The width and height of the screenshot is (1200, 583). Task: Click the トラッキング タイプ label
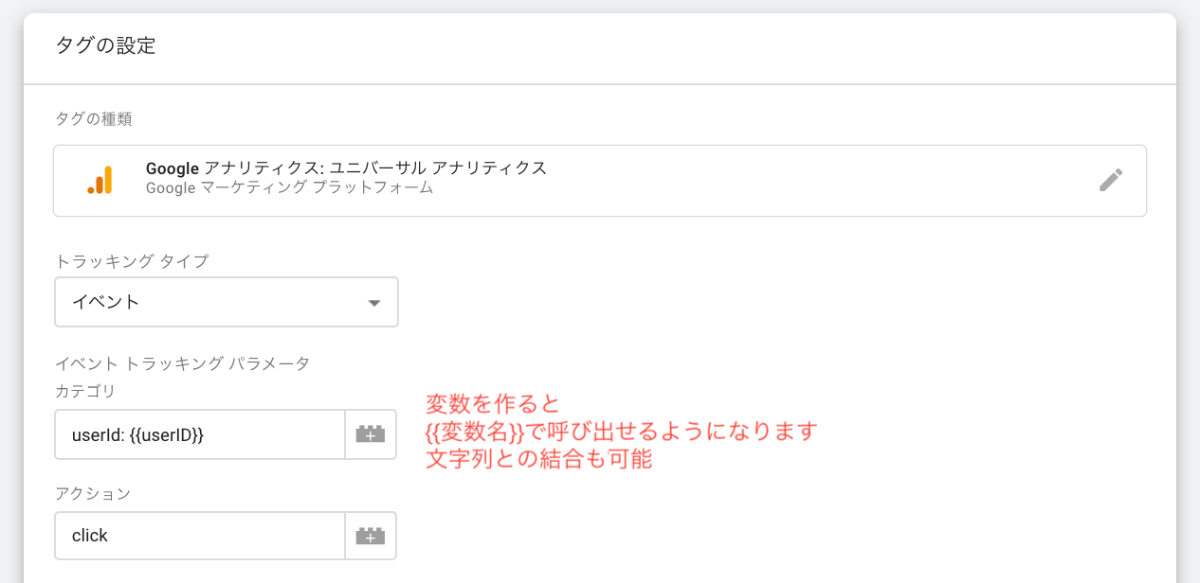132,261
